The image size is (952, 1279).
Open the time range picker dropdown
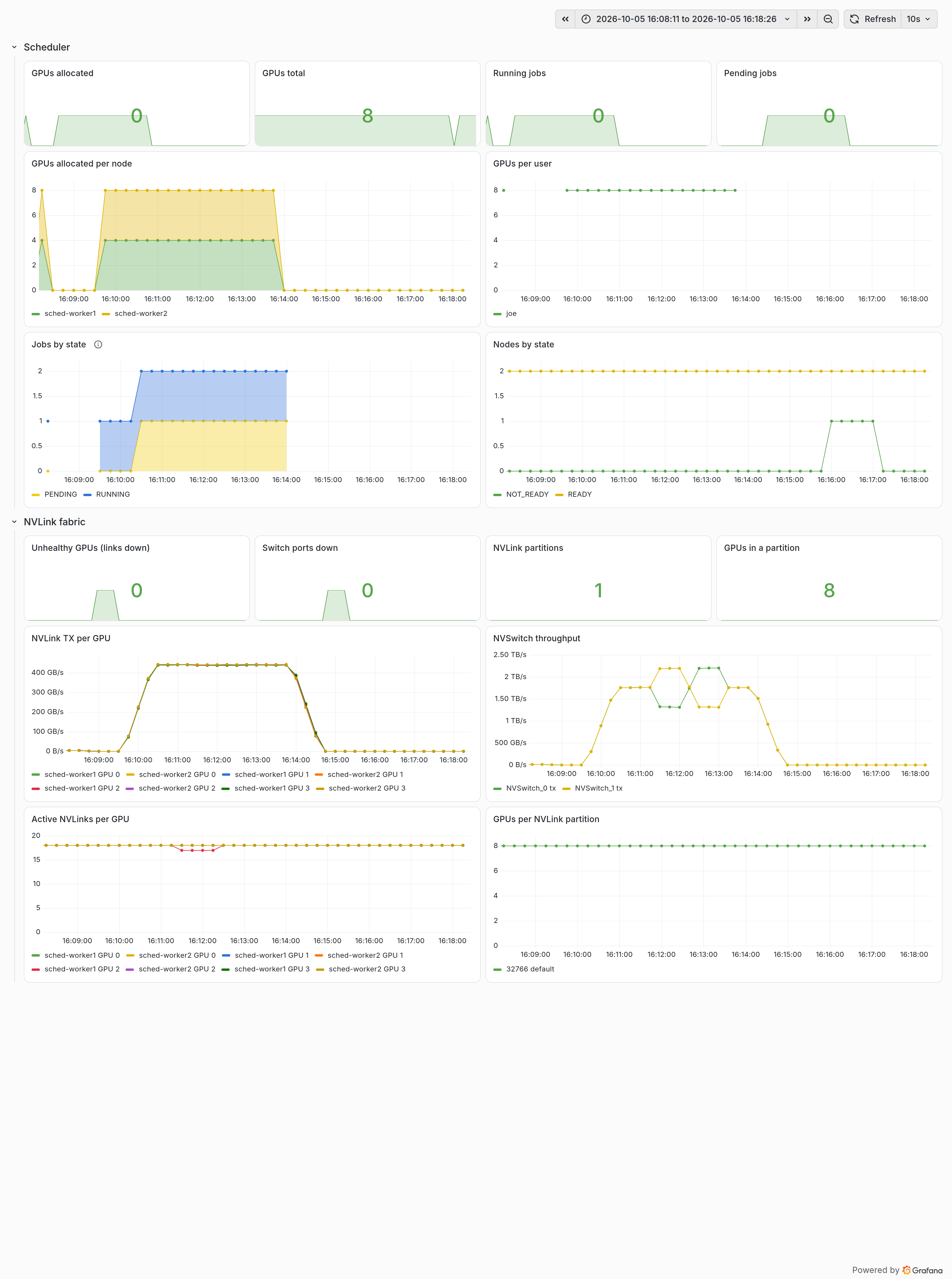click(686, 19)
